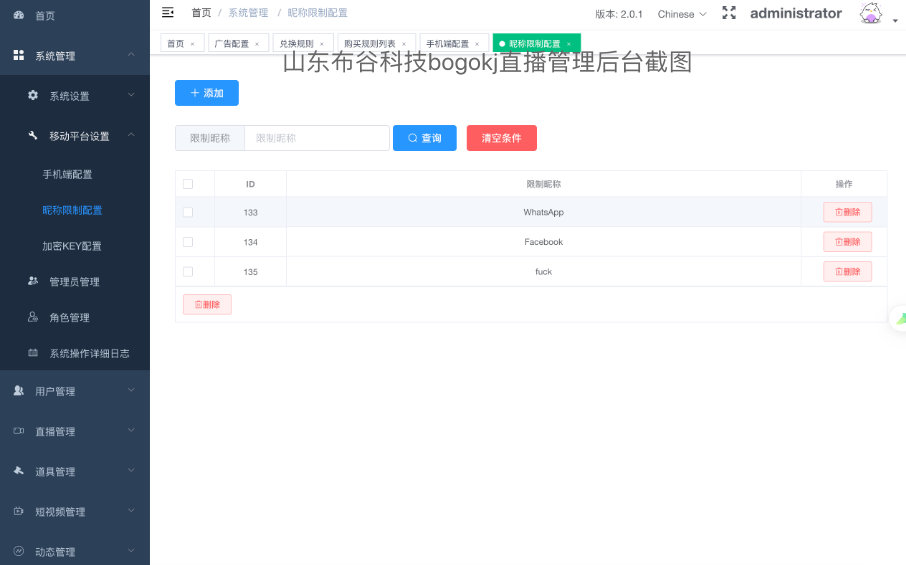Click the wrench icon for 移动平台设置
The image size is (906, 565).
[33, 136]
